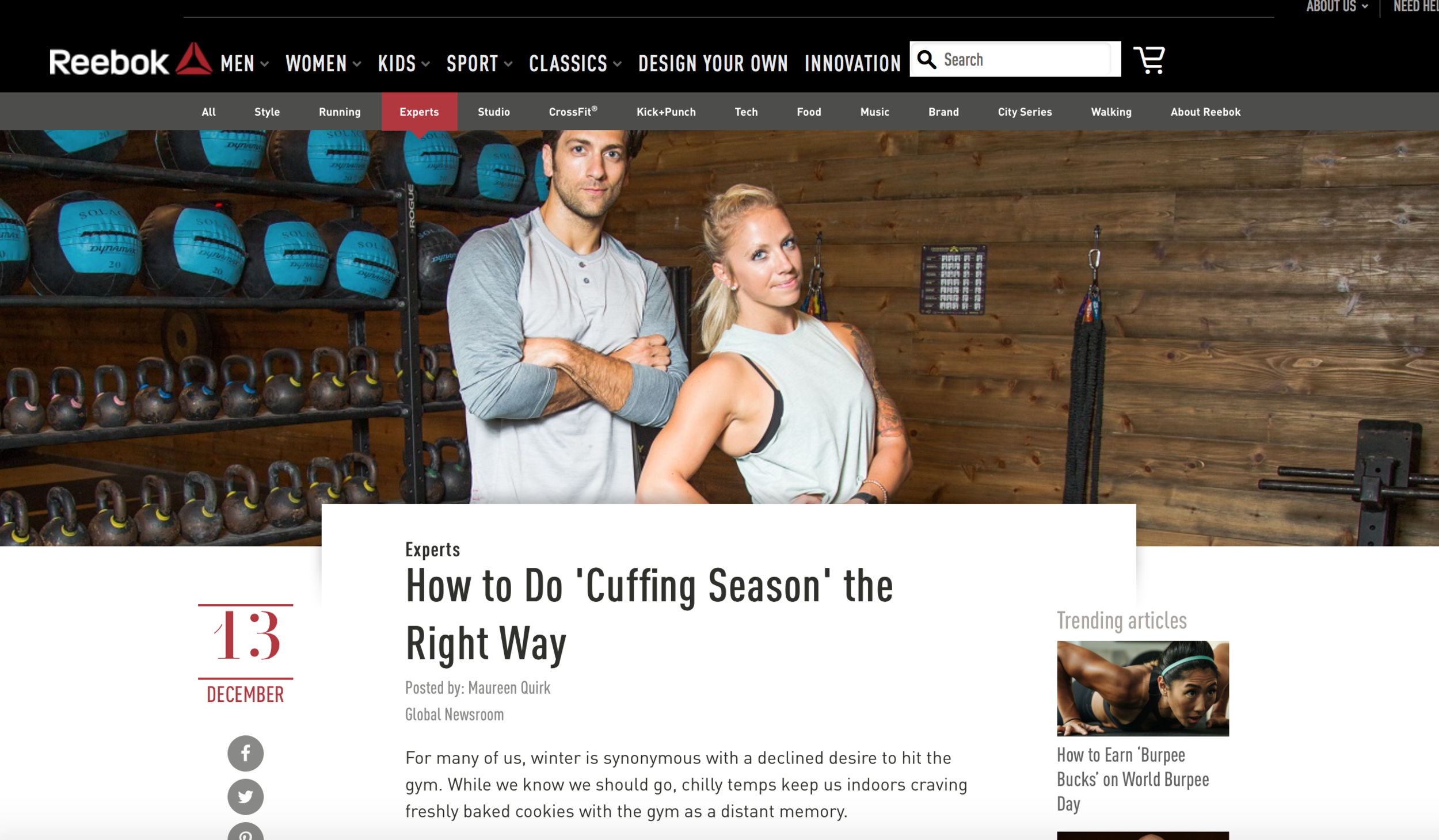Click the search magnifier icon
The image size is (1439, 840).
coord(926,59)
